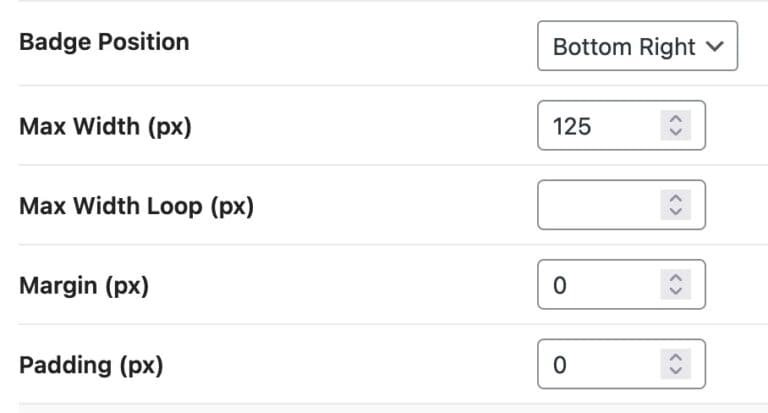Decrease Max Width using the down arrow
Screen dimensions: 768x413
[676, 132]
